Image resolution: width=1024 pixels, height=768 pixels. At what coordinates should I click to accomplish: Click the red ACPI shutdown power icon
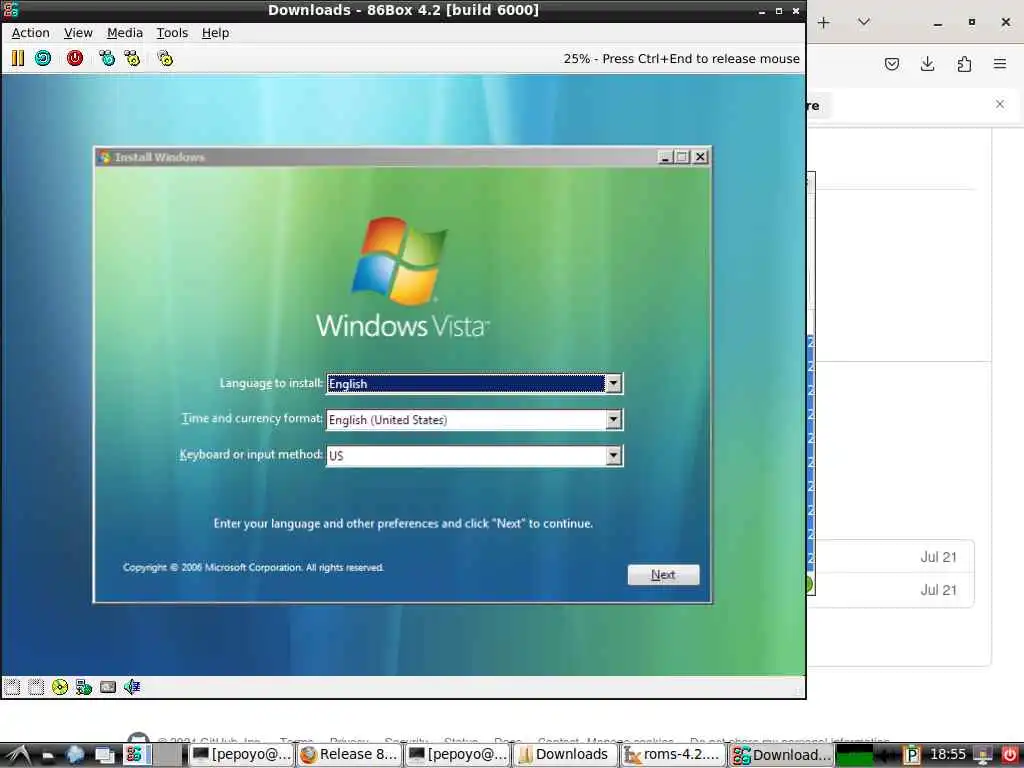[75, 58]
